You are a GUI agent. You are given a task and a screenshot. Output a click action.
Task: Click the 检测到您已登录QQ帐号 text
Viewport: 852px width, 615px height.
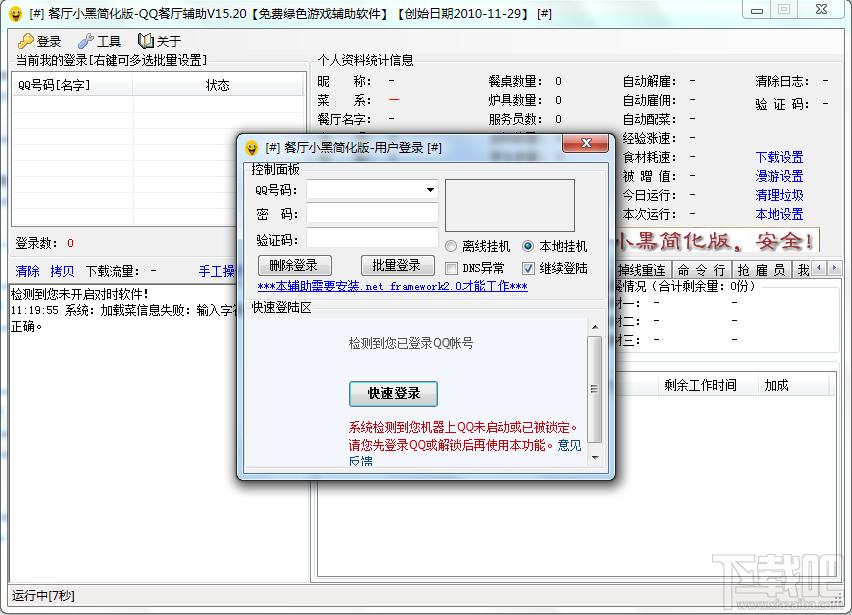point(411,343)
